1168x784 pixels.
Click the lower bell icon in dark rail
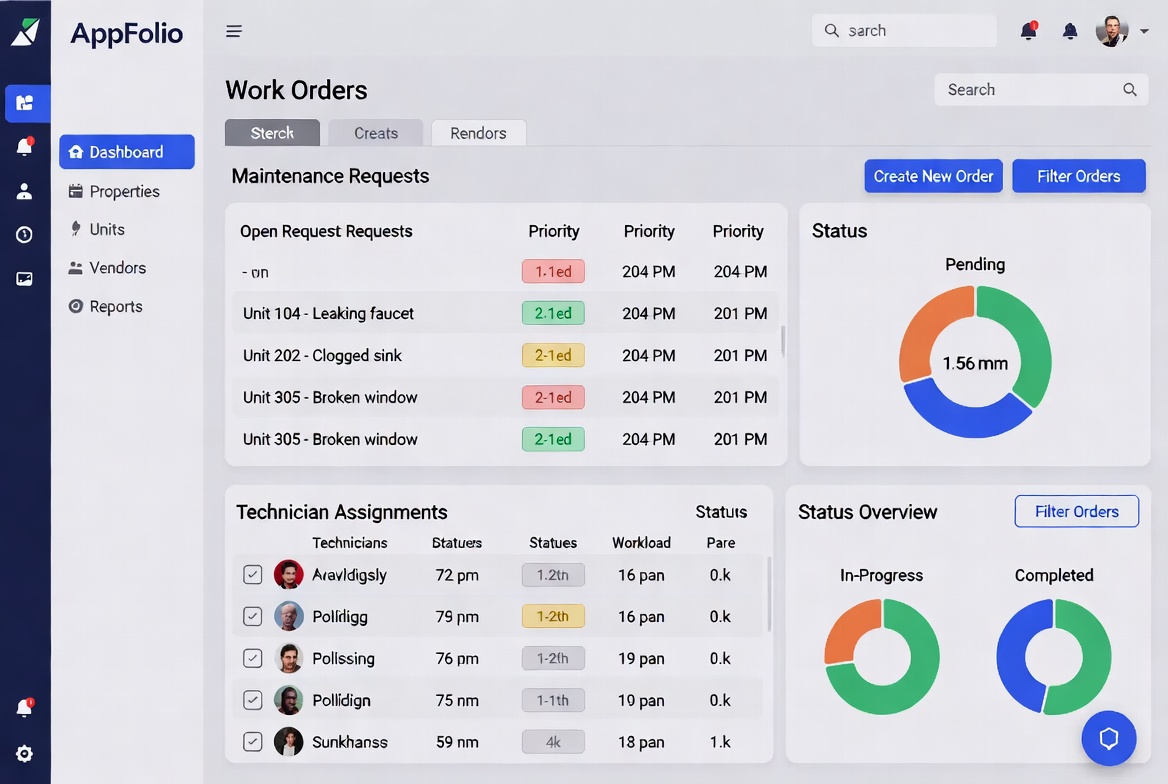[25, 707]
